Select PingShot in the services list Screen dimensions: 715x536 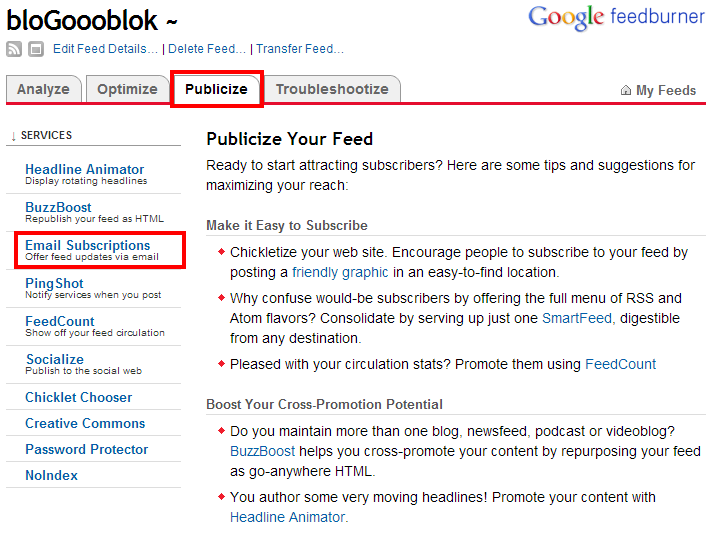pos(54,283)
